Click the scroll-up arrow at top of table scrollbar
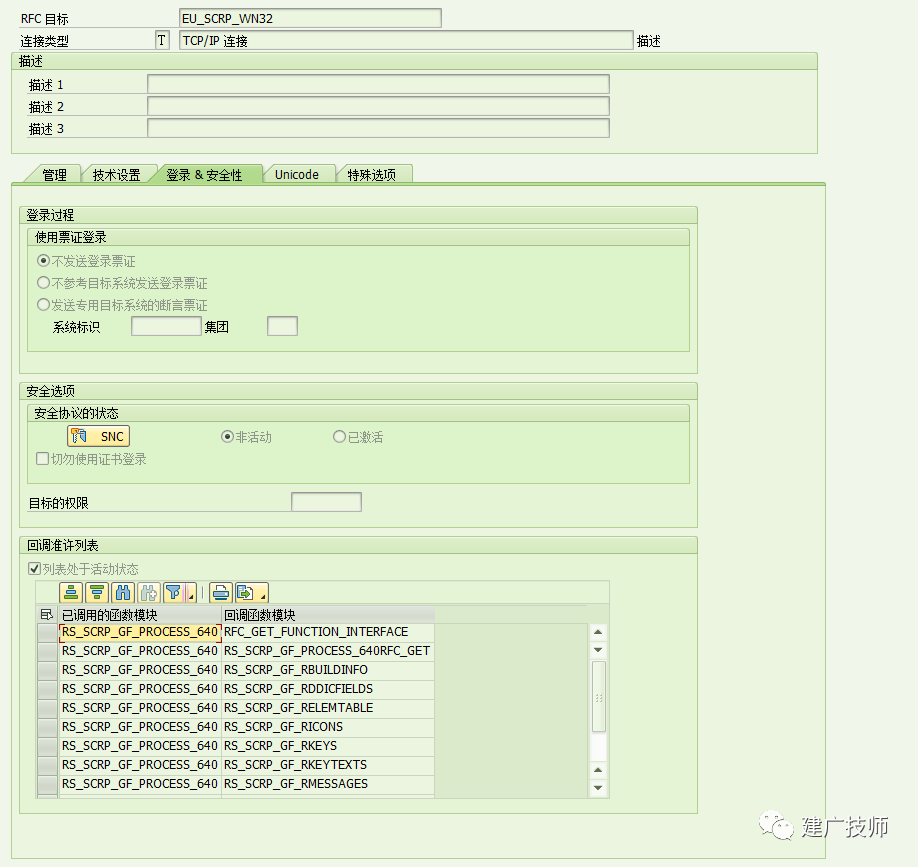Screen dimensions: 918x867 coord(598,632)
